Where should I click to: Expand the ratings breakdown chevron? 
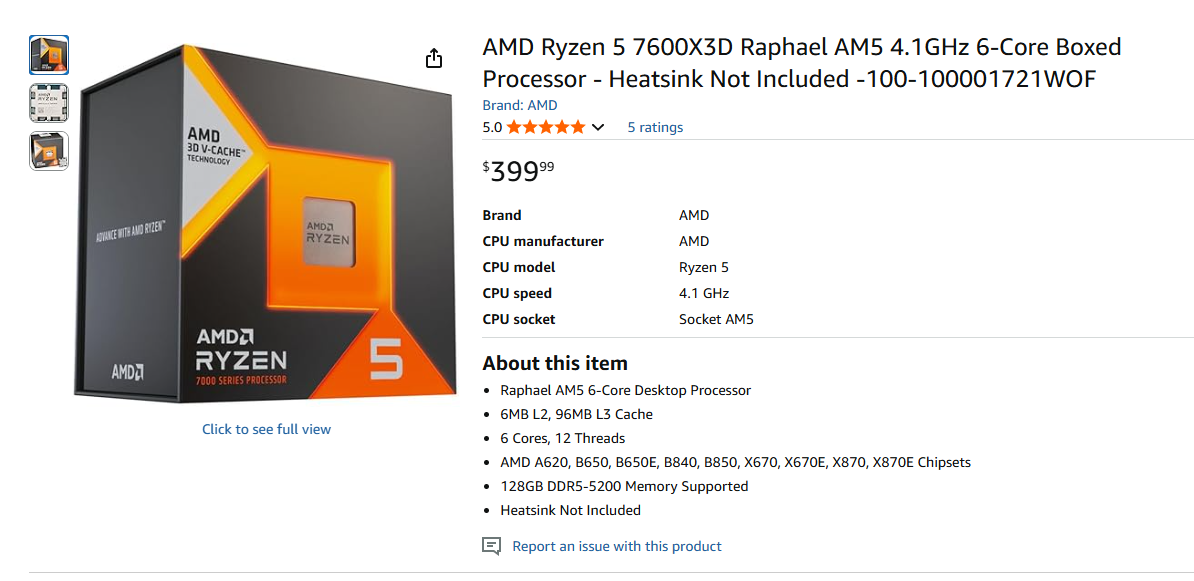(598, 127)
